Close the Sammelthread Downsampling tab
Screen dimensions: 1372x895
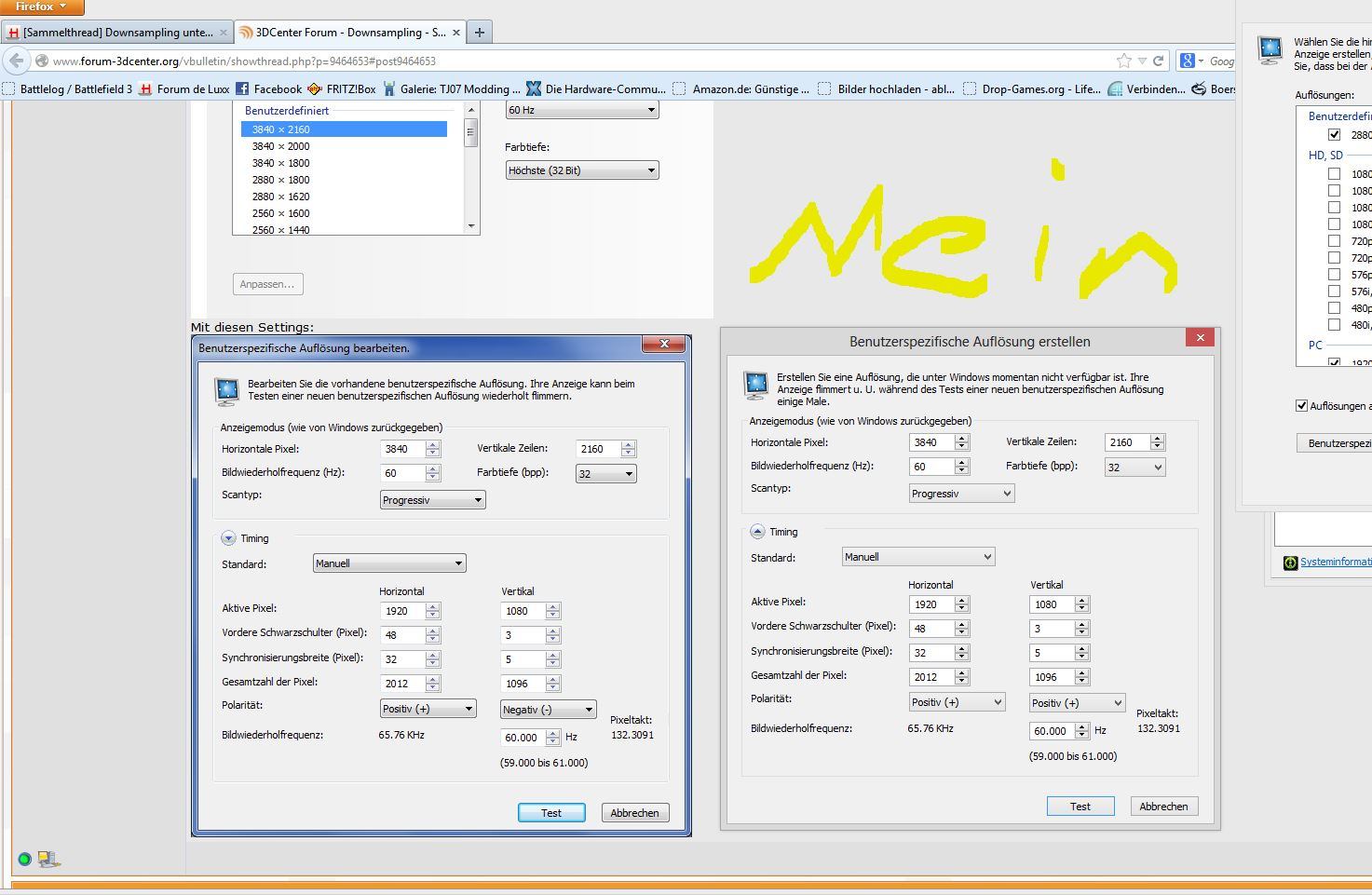[x=223, y=33]
